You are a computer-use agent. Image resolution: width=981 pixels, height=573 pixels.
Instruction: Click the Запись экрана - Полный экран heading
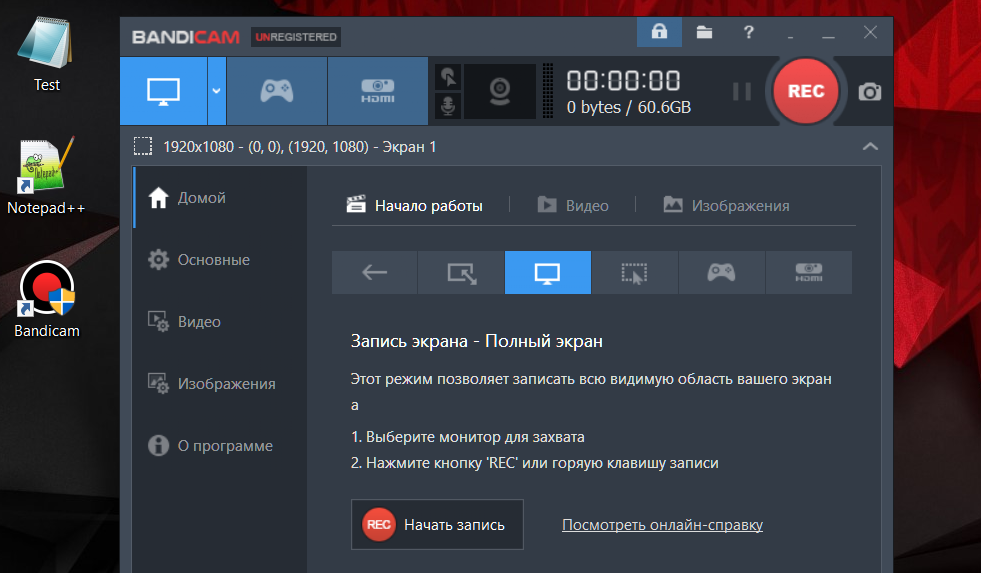[477, 342]
